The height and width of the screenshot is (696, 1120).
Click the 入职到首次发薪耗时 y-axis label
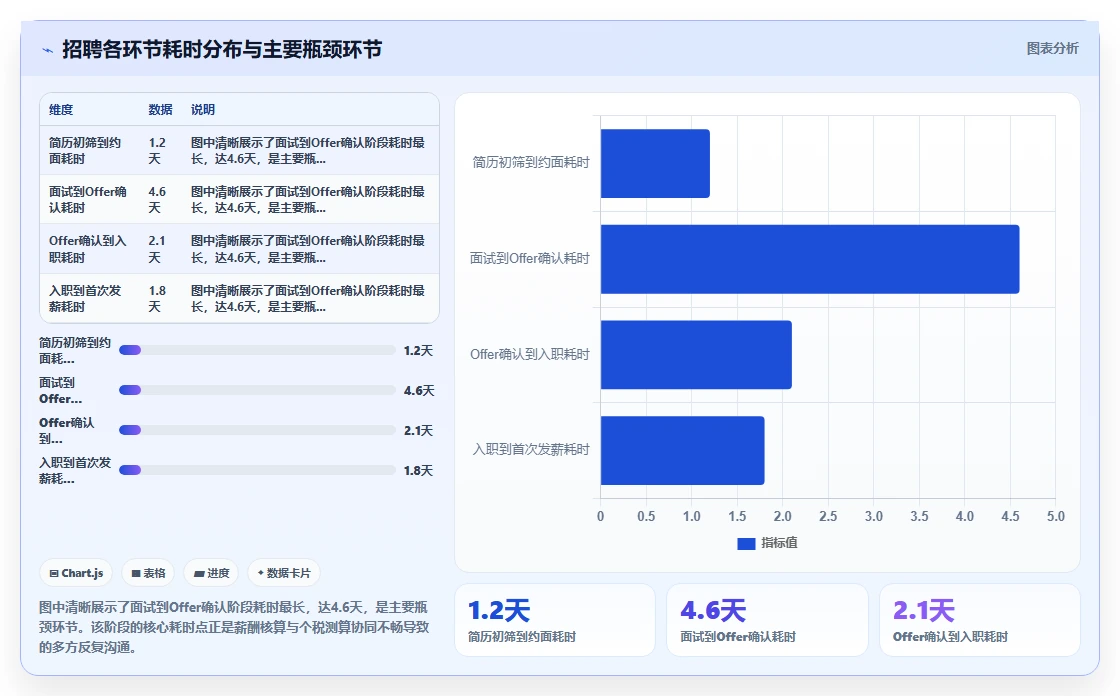coord(531,449)
